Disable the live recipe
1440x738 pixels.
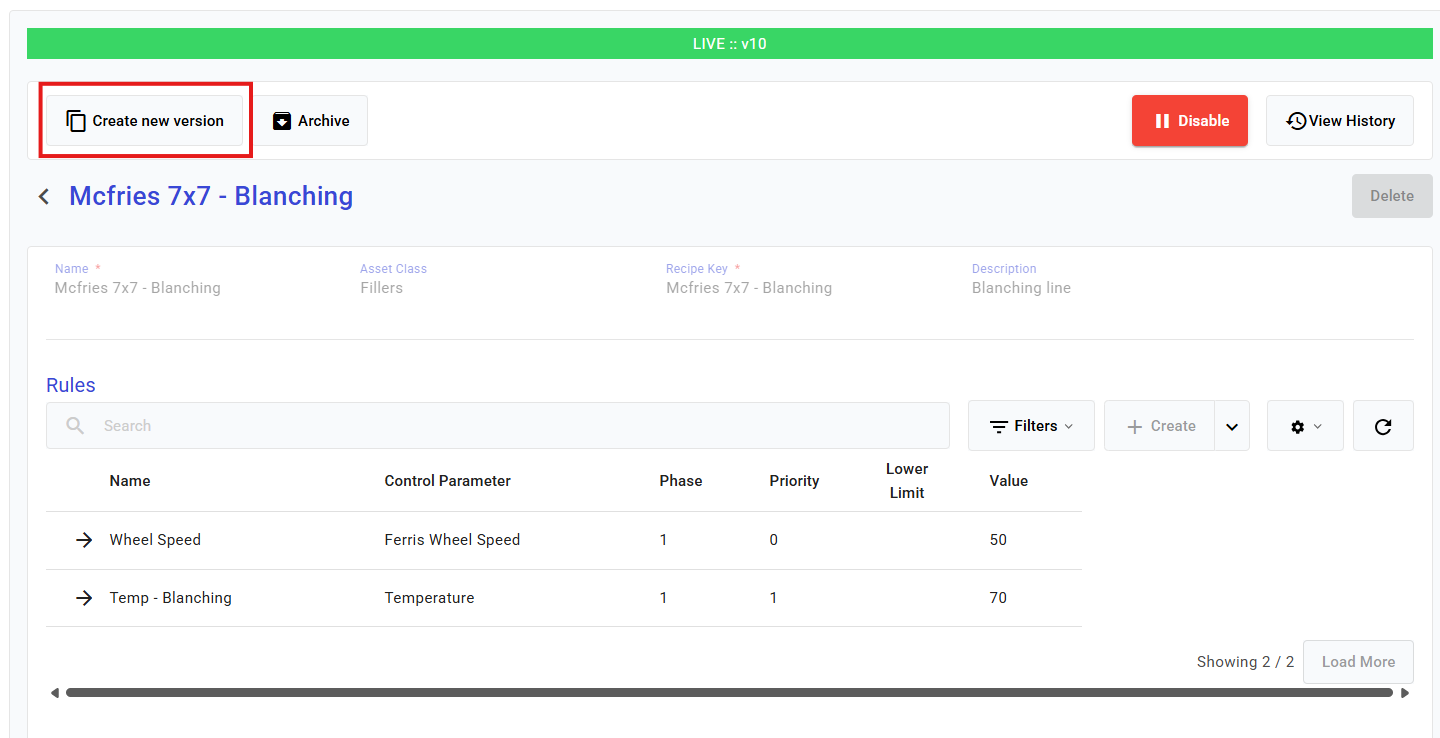pos(1189,121)
